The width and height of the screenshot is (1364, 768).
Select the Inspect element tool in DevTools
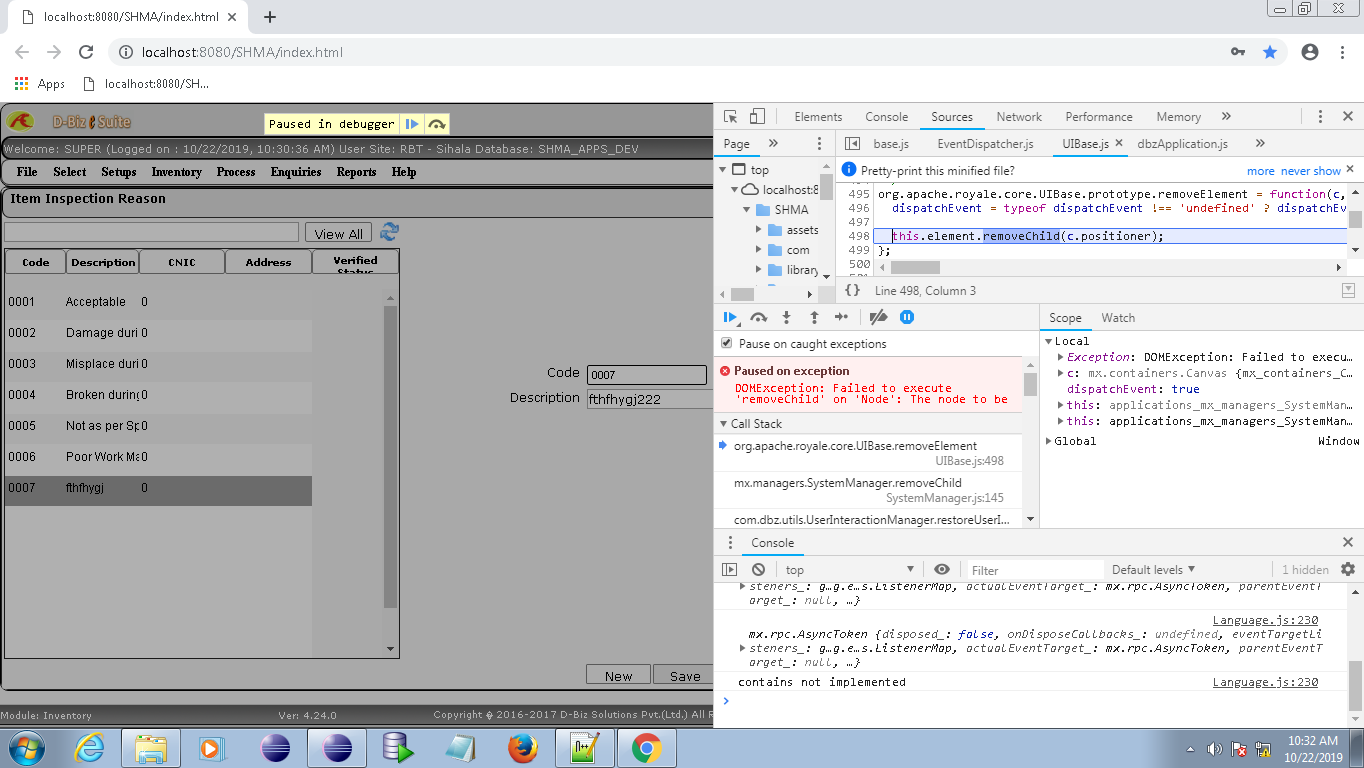(x=731, y=116)
